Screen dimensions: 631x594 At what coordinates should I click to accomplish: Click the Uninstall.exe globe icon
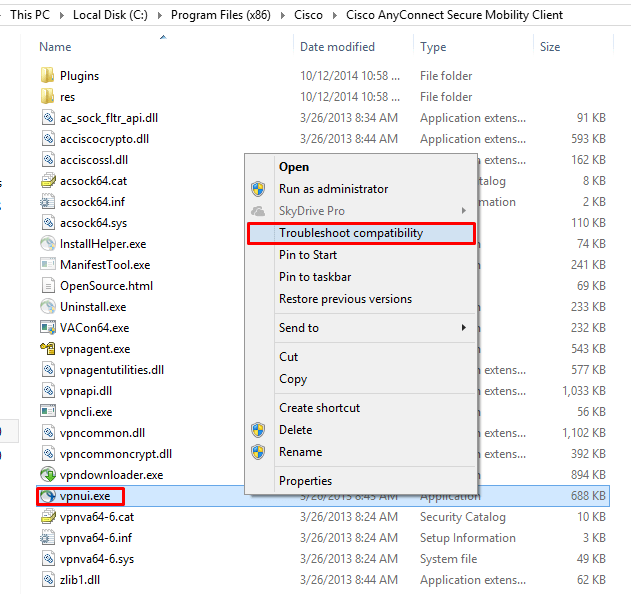(48, 307)
